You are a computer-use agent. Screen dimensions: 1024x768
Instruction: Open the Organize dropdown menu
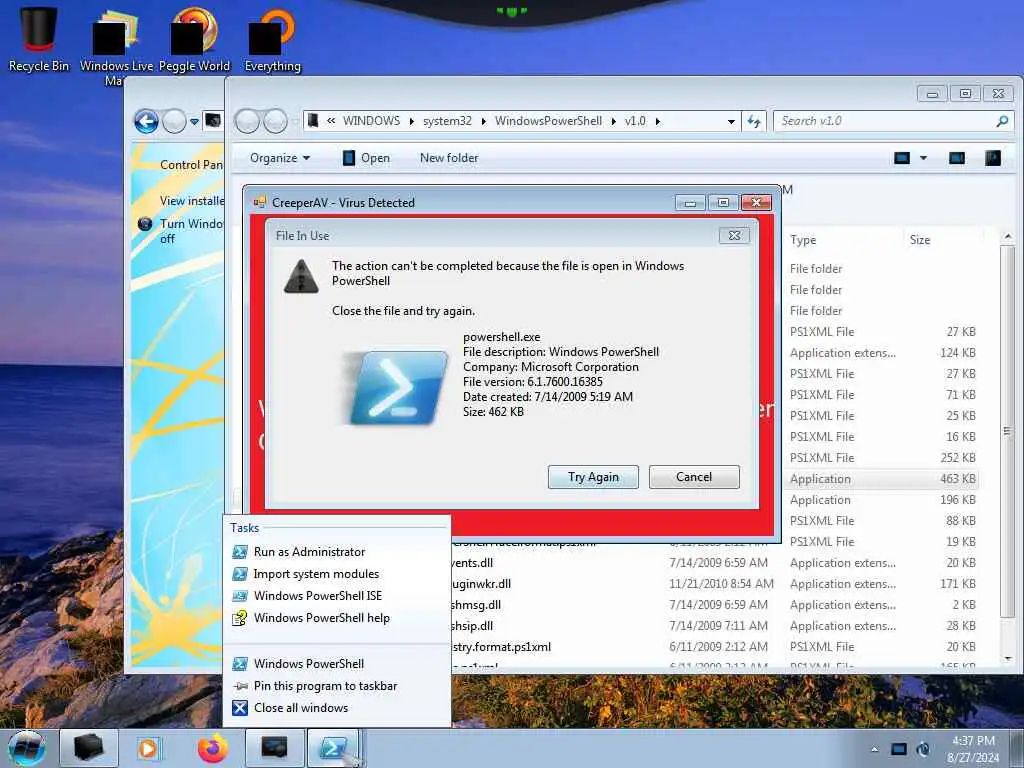coord(280,158)
